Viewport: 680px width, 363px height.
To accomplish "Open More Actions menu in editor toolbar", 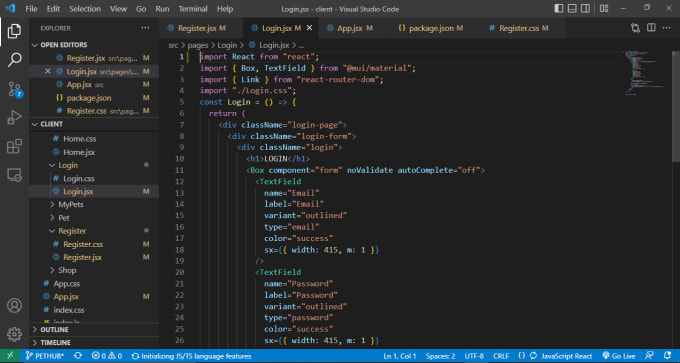I will pos(667,28).
